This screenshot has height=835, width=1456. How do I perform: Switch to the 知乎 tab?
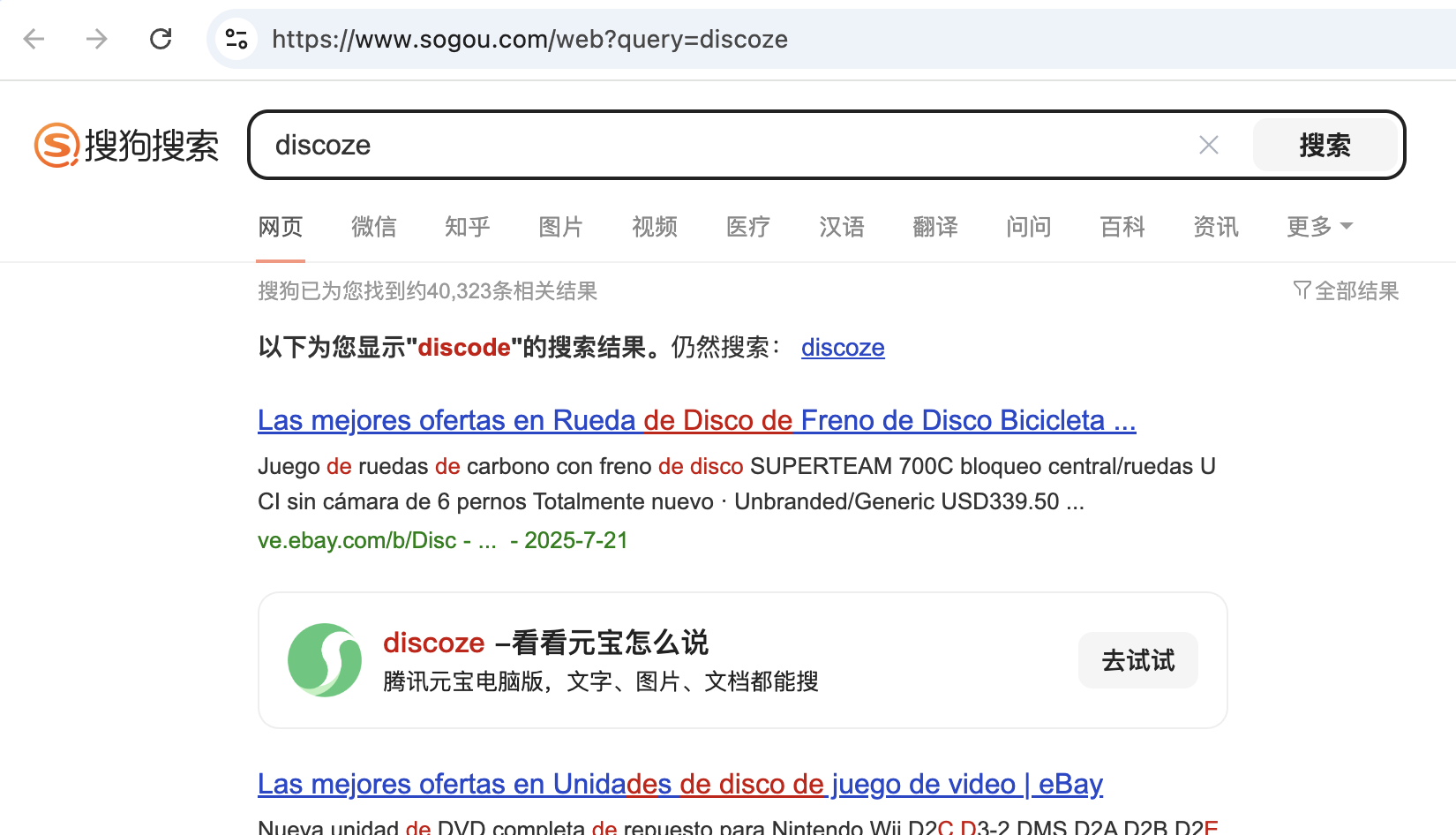click(467, 227)
